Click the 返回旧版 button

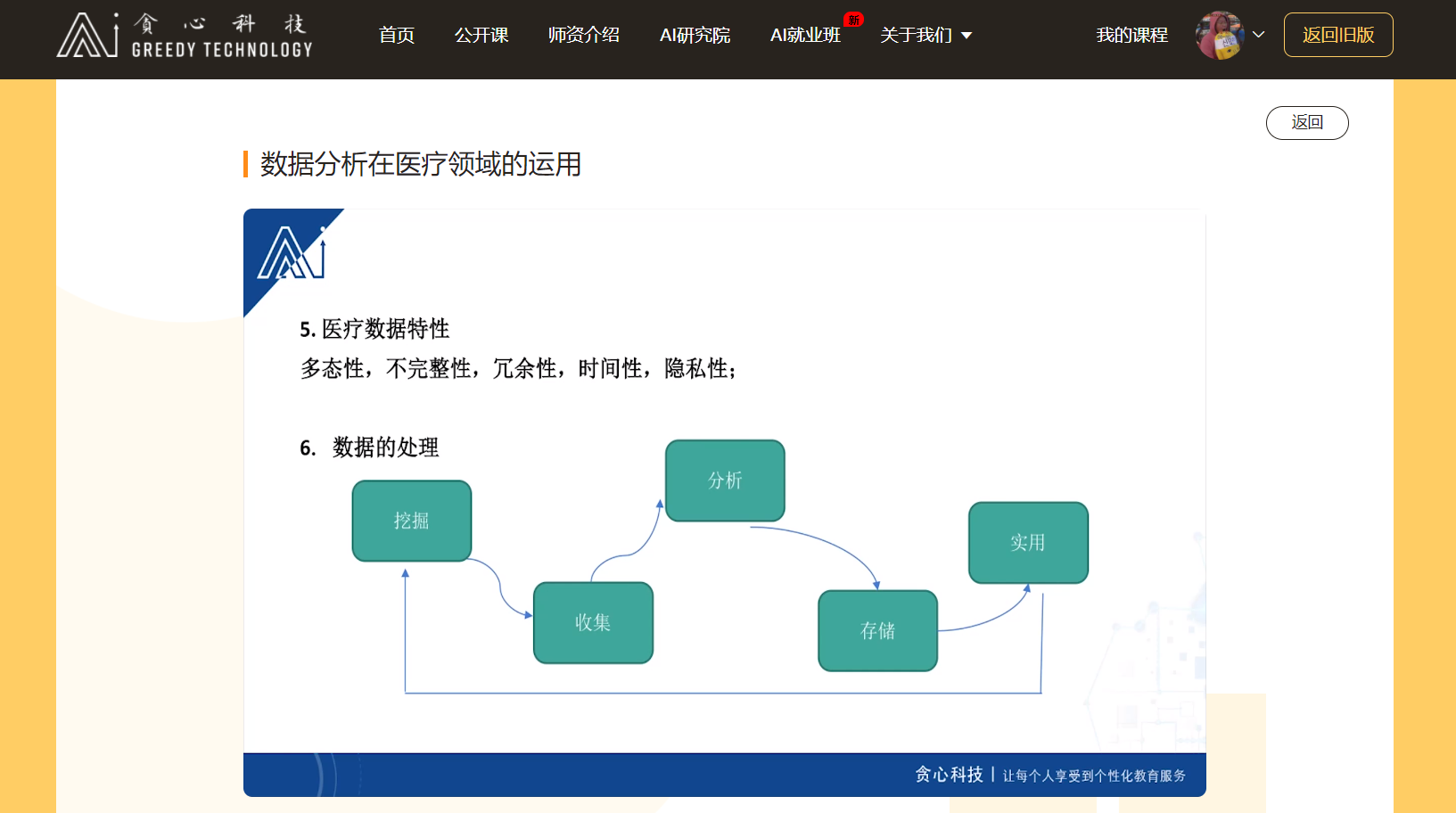[1338, 35]
